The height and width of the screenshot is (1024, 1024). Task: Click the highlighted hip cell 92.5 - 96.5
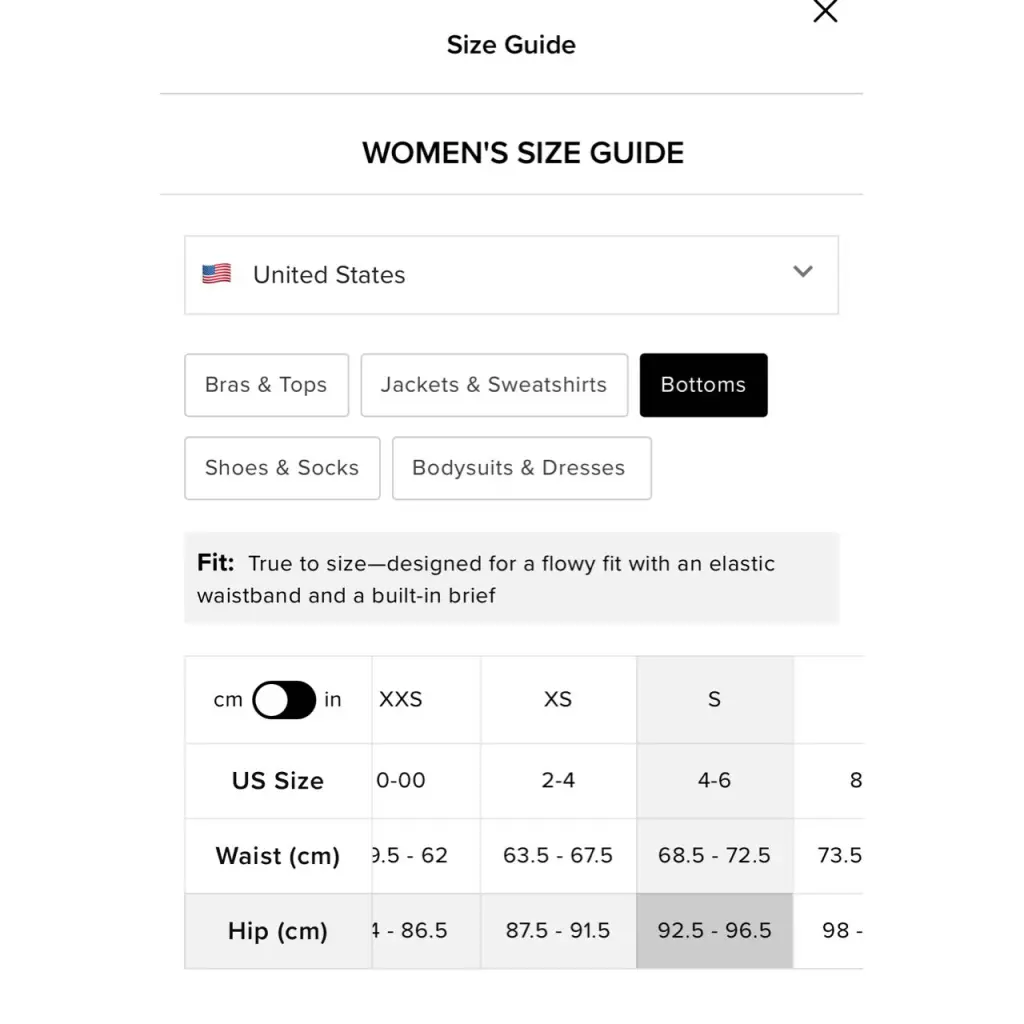coord(715,931)
